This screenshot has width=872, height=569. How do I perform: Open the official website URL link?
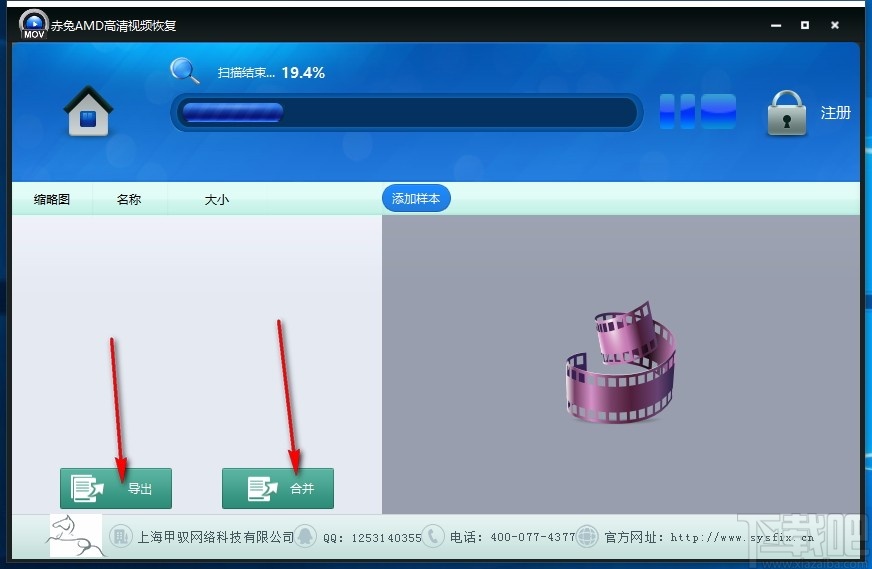[742, 537]
